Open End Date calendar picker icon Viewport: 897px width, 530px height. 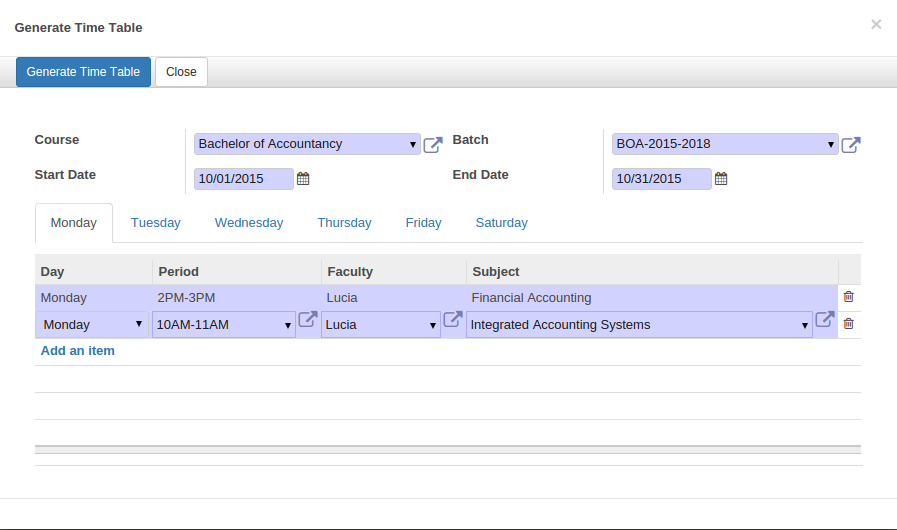tap(721, 179)
